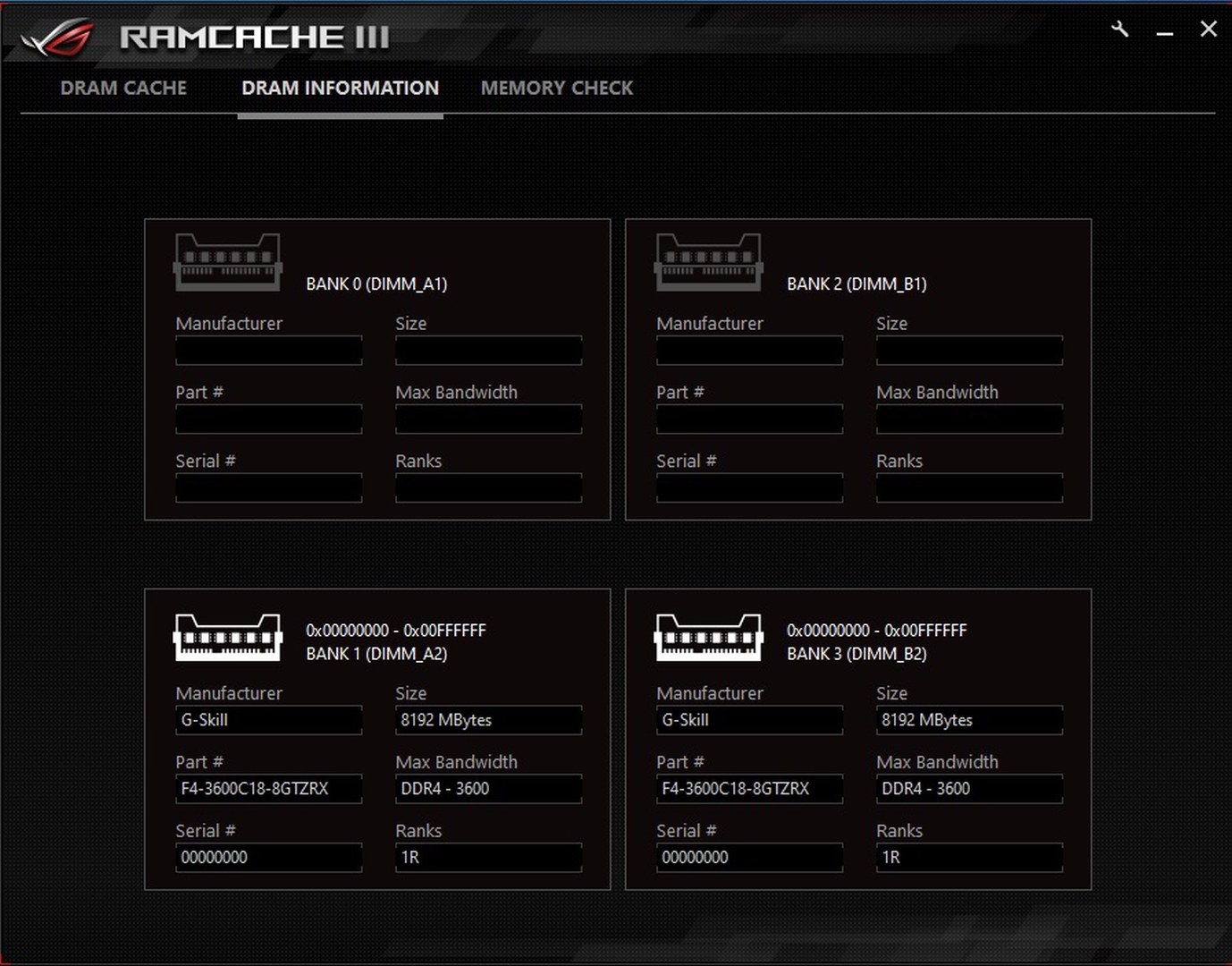Close the RAMCache III window

(1209, 30)
